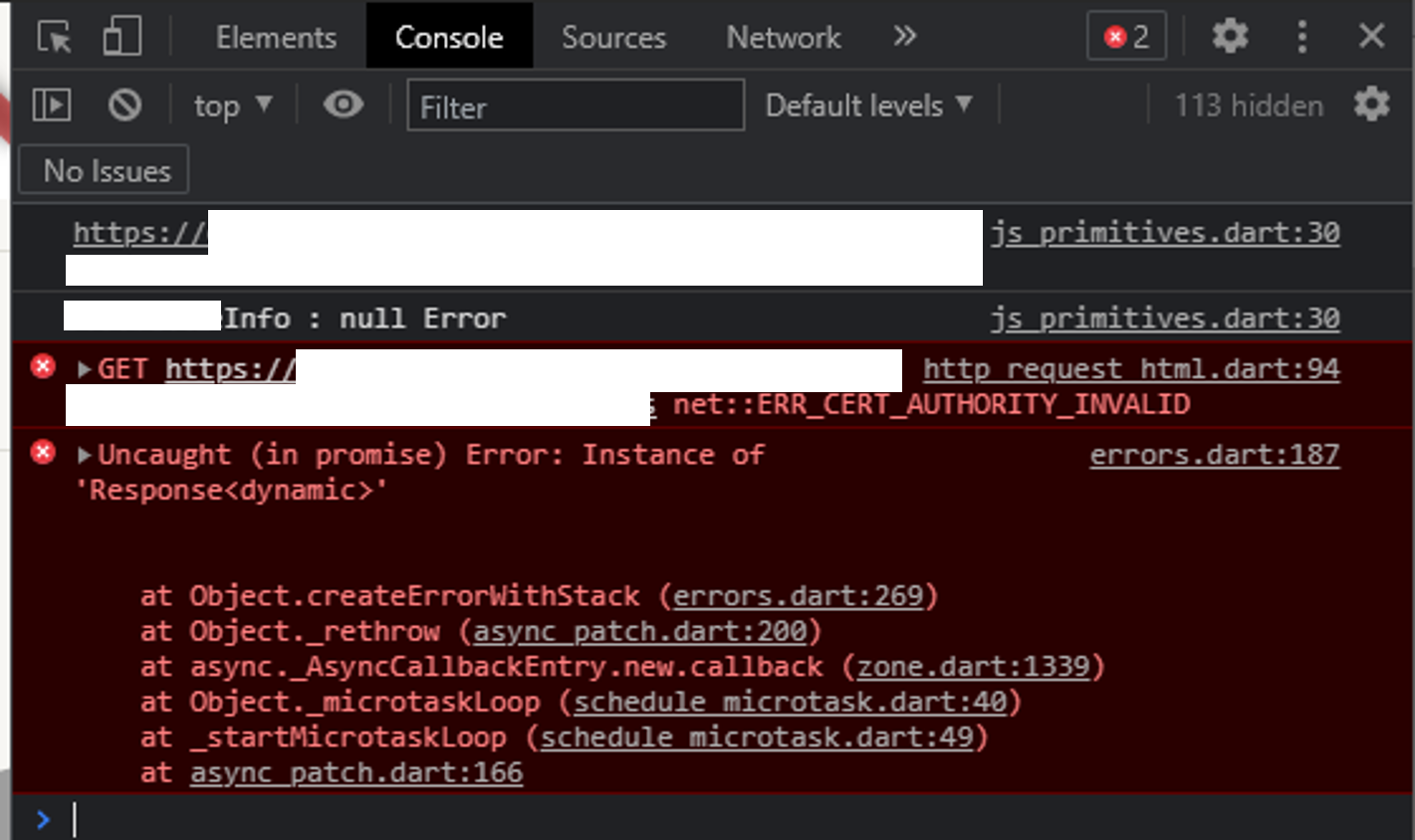Open the Default levels dropdown

(867, 105)
